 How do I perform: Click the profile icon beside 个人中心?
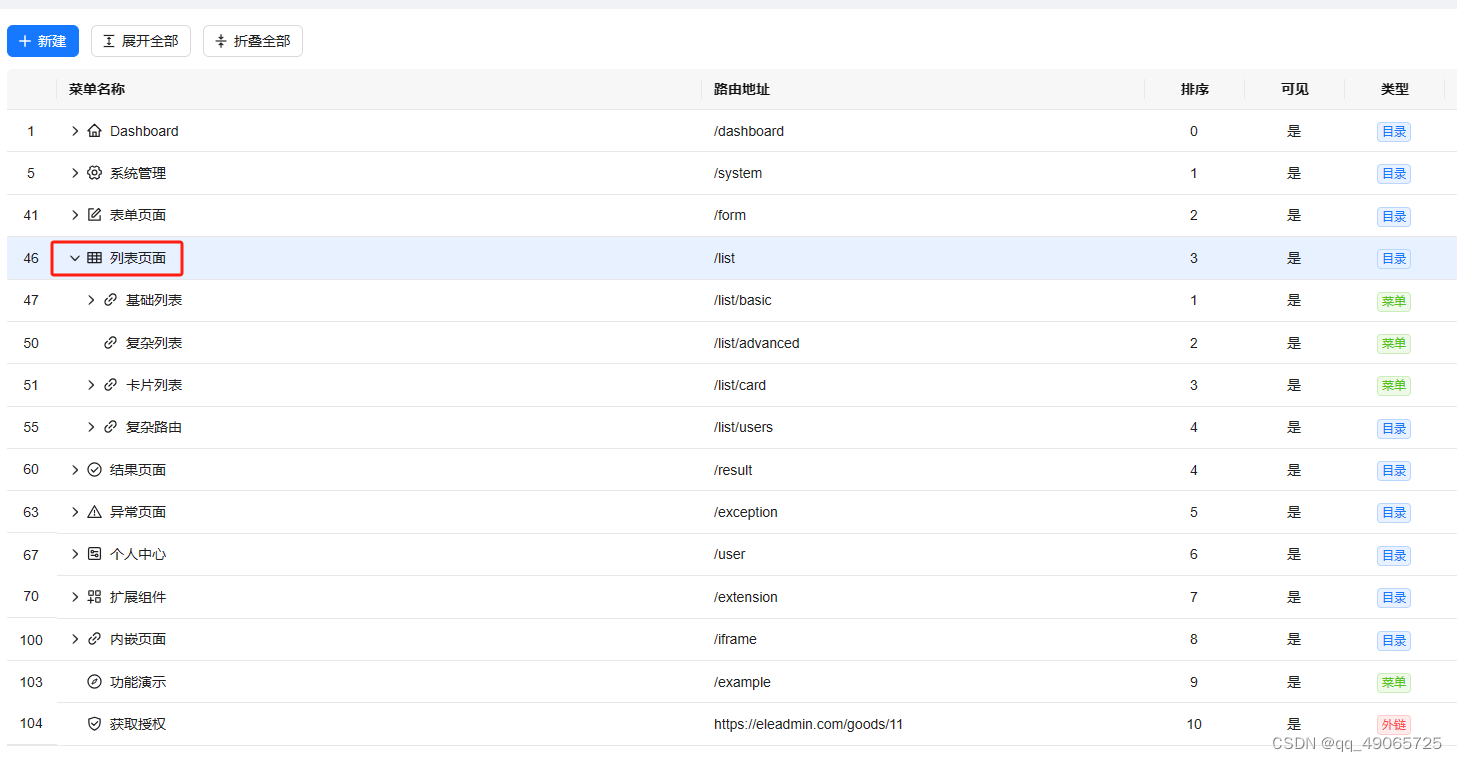coord(95,554)
